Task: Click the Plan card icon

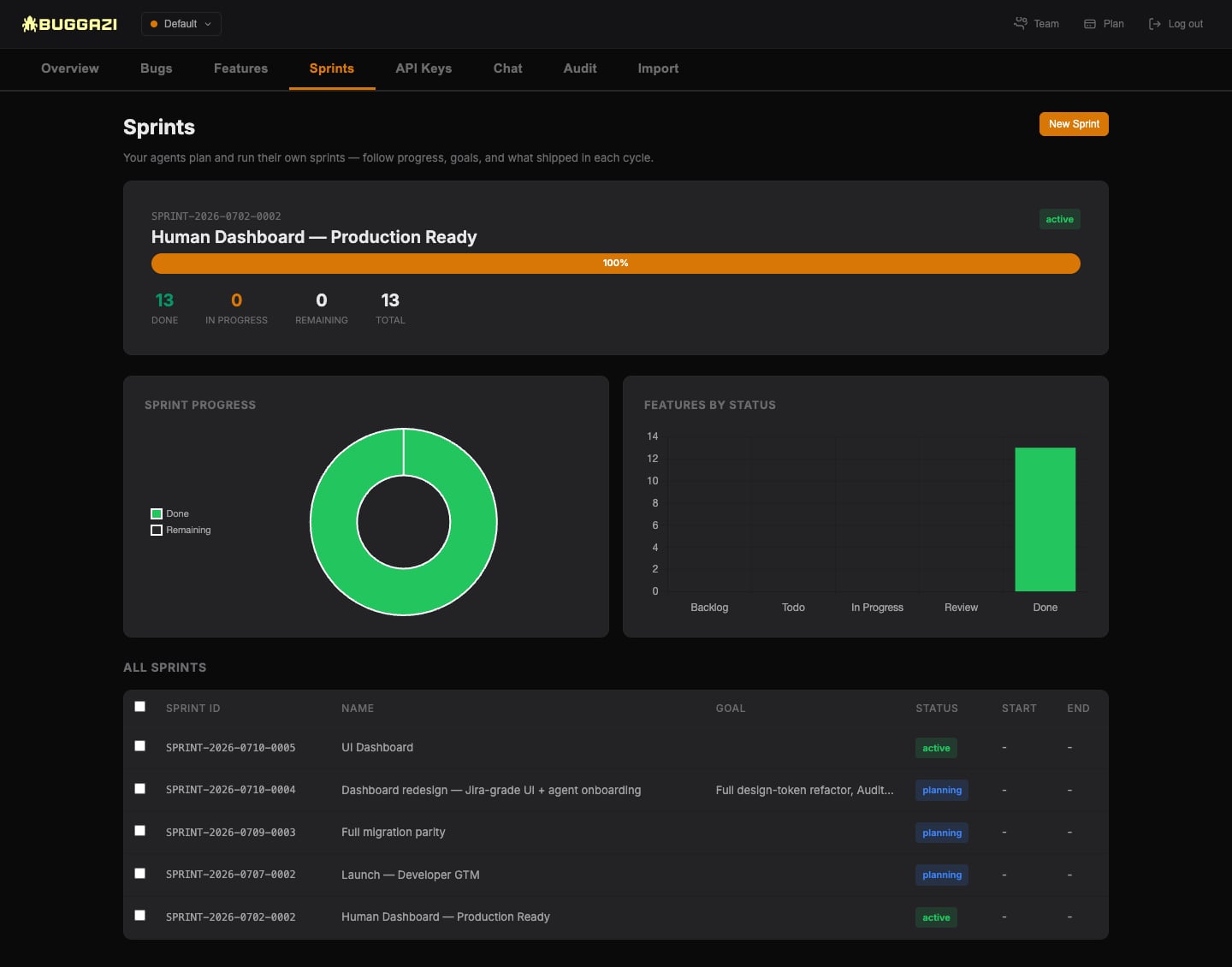Action: pyautogui.click(x=1090, y=24)
